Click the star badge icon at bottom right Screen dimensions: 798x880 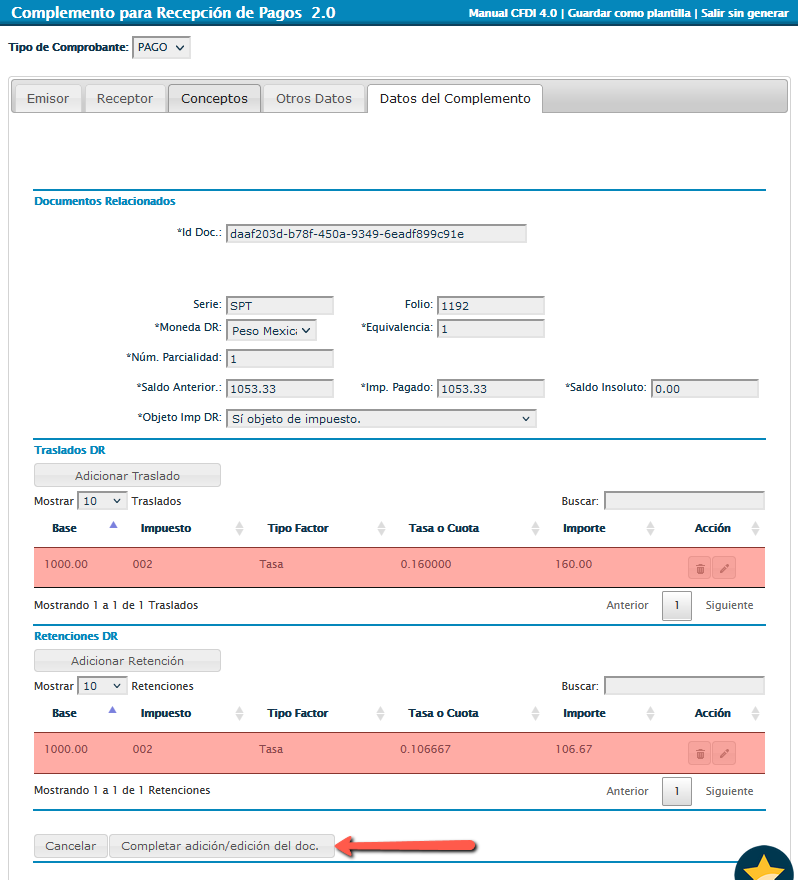pos(766,866)
